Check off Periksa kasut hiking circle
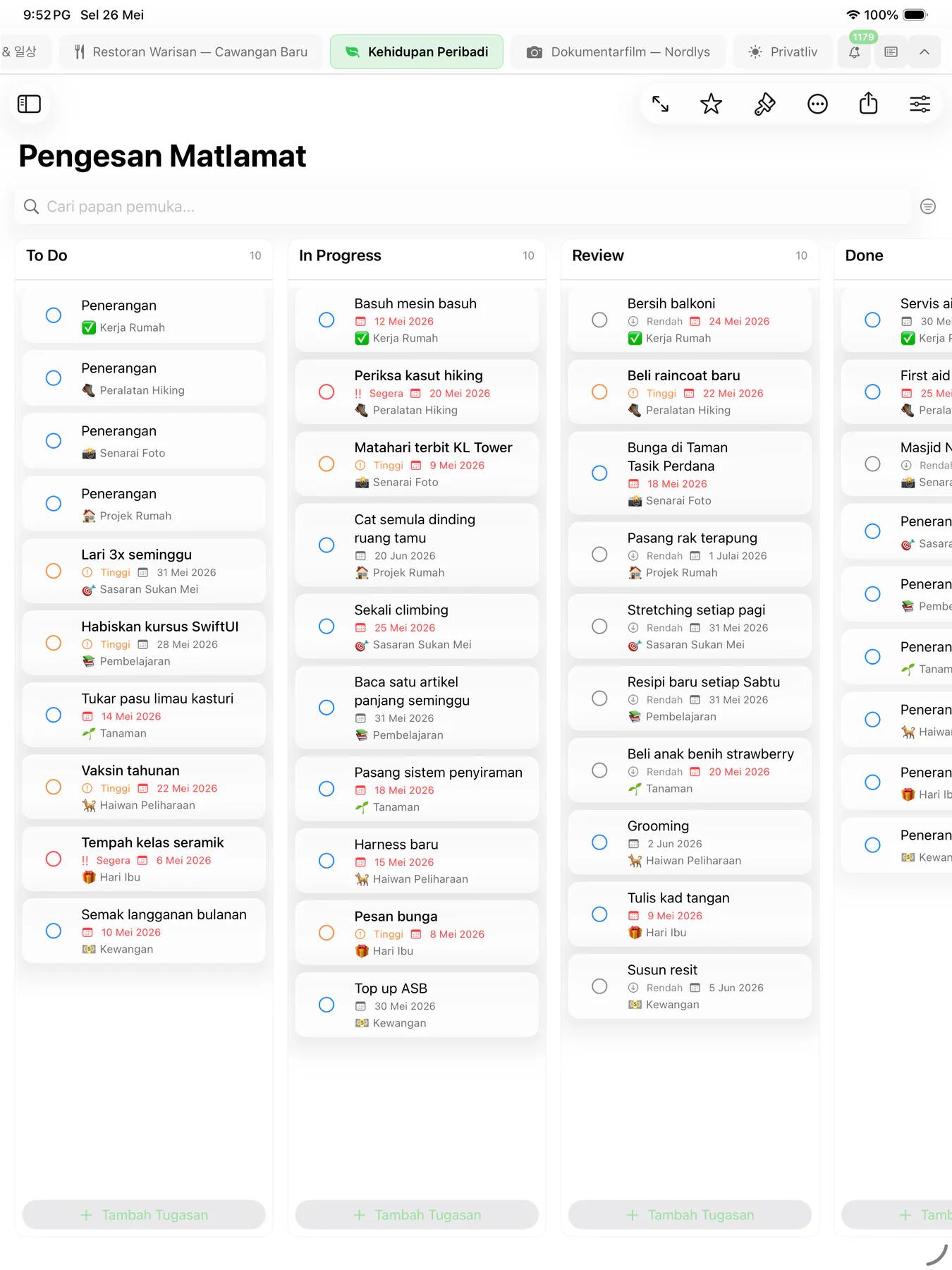Screen dimensions: 952x1270 click(x=327, y=392)
